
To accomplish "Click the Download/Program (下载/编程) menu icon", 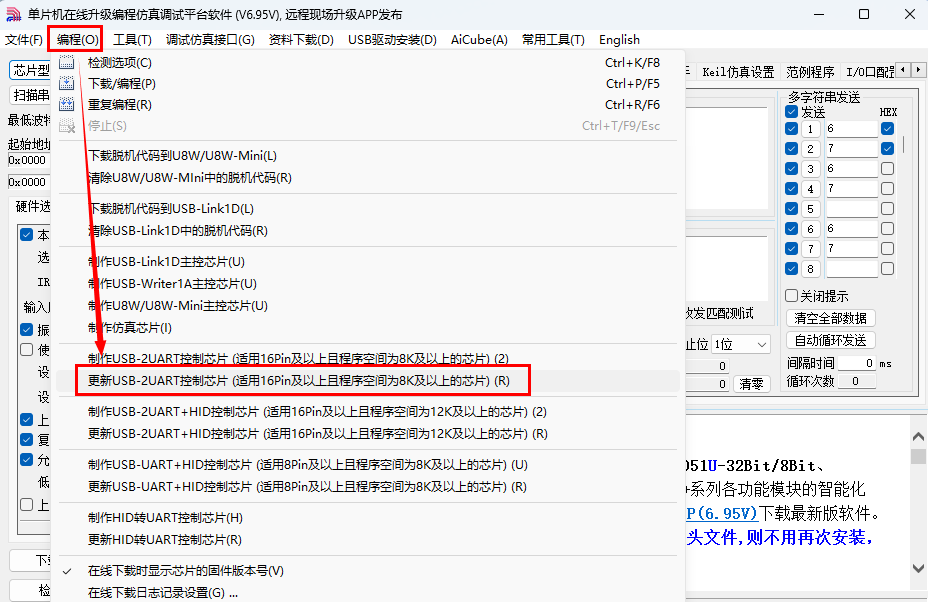I will 67,83.
